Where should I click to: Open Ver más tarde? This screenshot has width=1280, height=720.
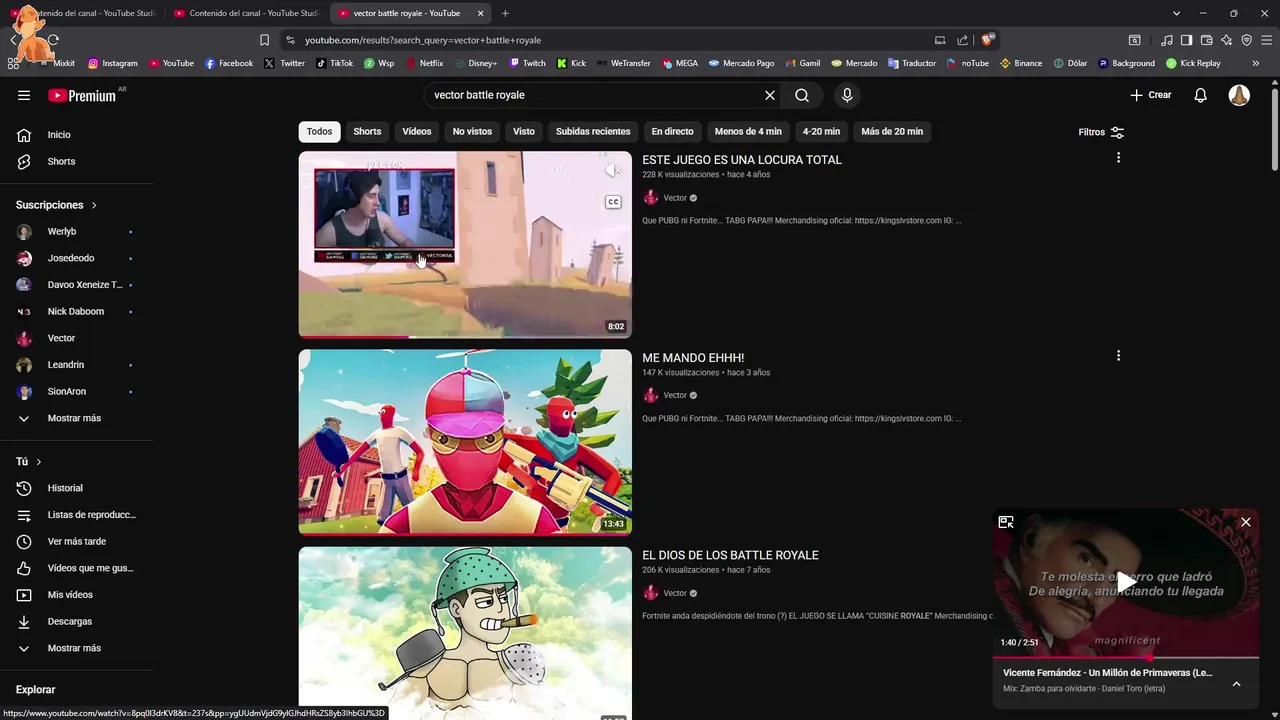76,541
